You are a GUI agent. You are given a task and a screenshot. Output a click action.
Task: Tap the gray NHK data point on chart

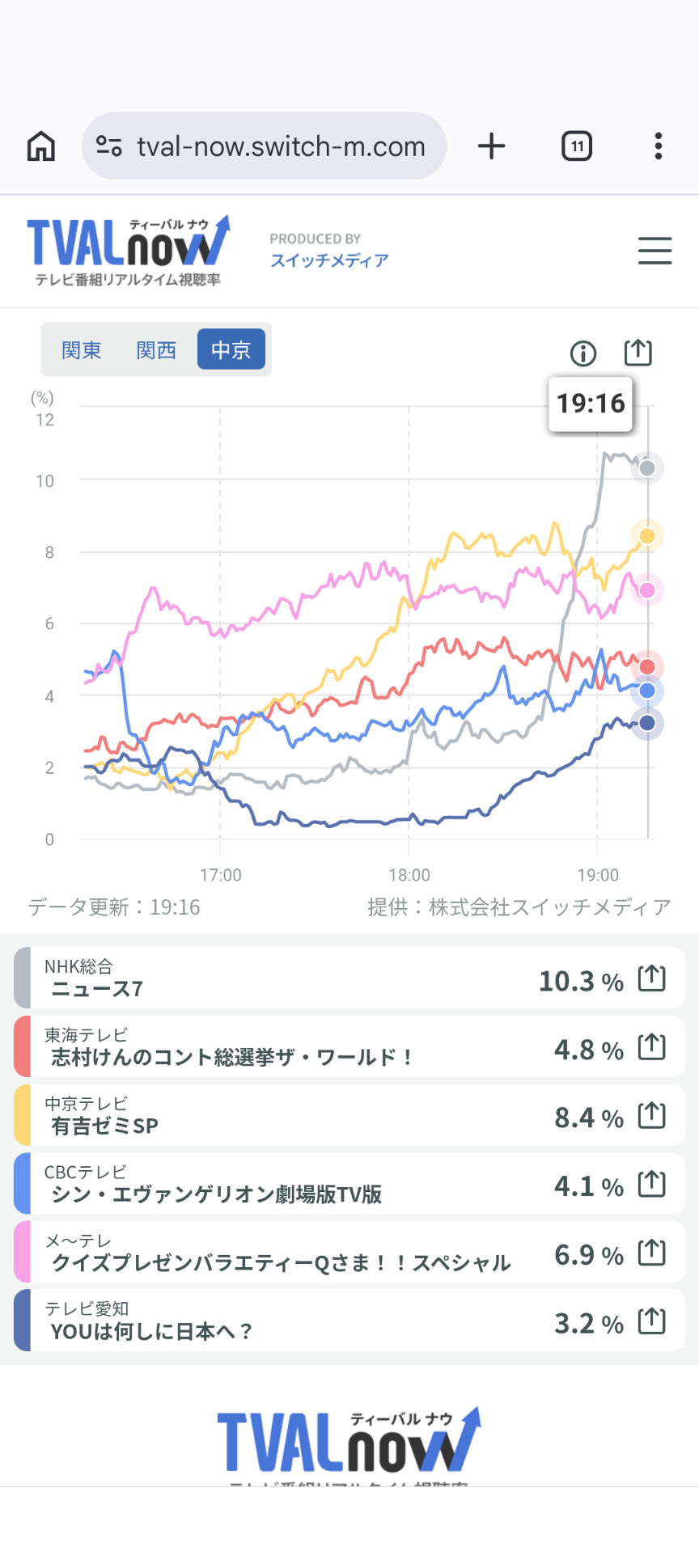[x=647, y=468]
